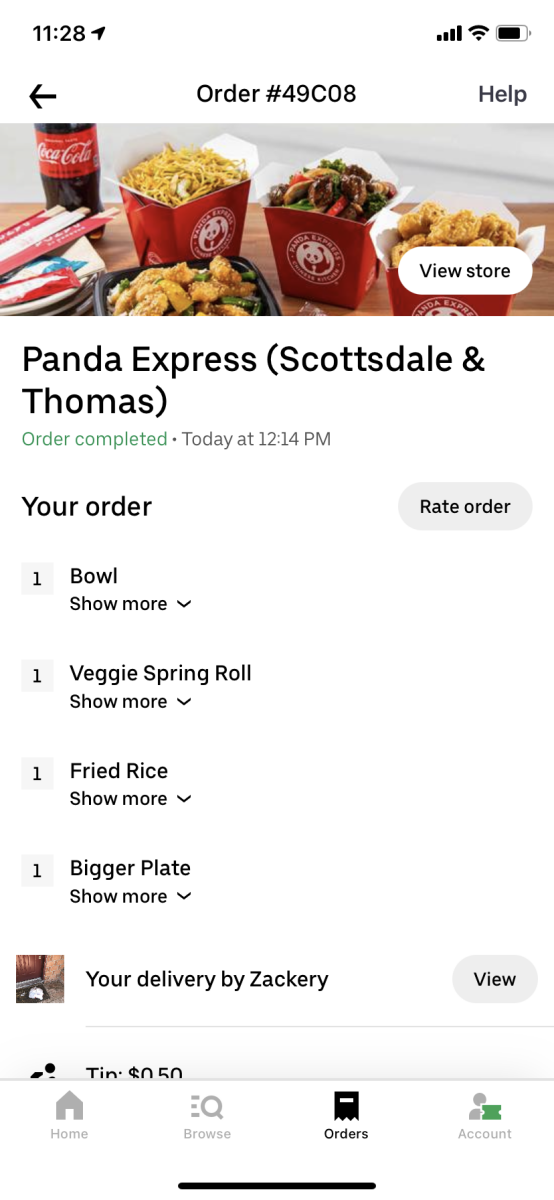Tap the tip icon beside the Tip amount
Viewport: 554px width, 1200px height.
[44, 1071]
